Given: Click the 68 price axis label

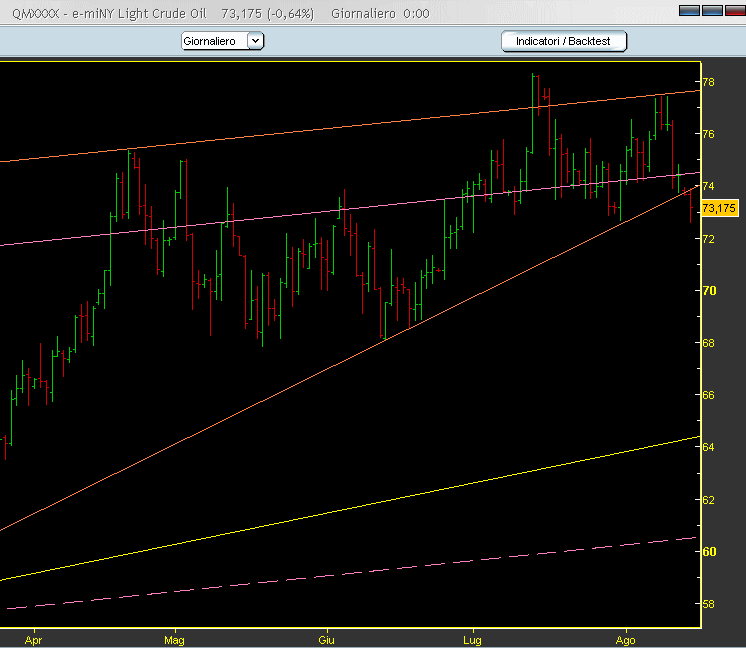Looking at the screenshot, I should click(x=708, y=343).
